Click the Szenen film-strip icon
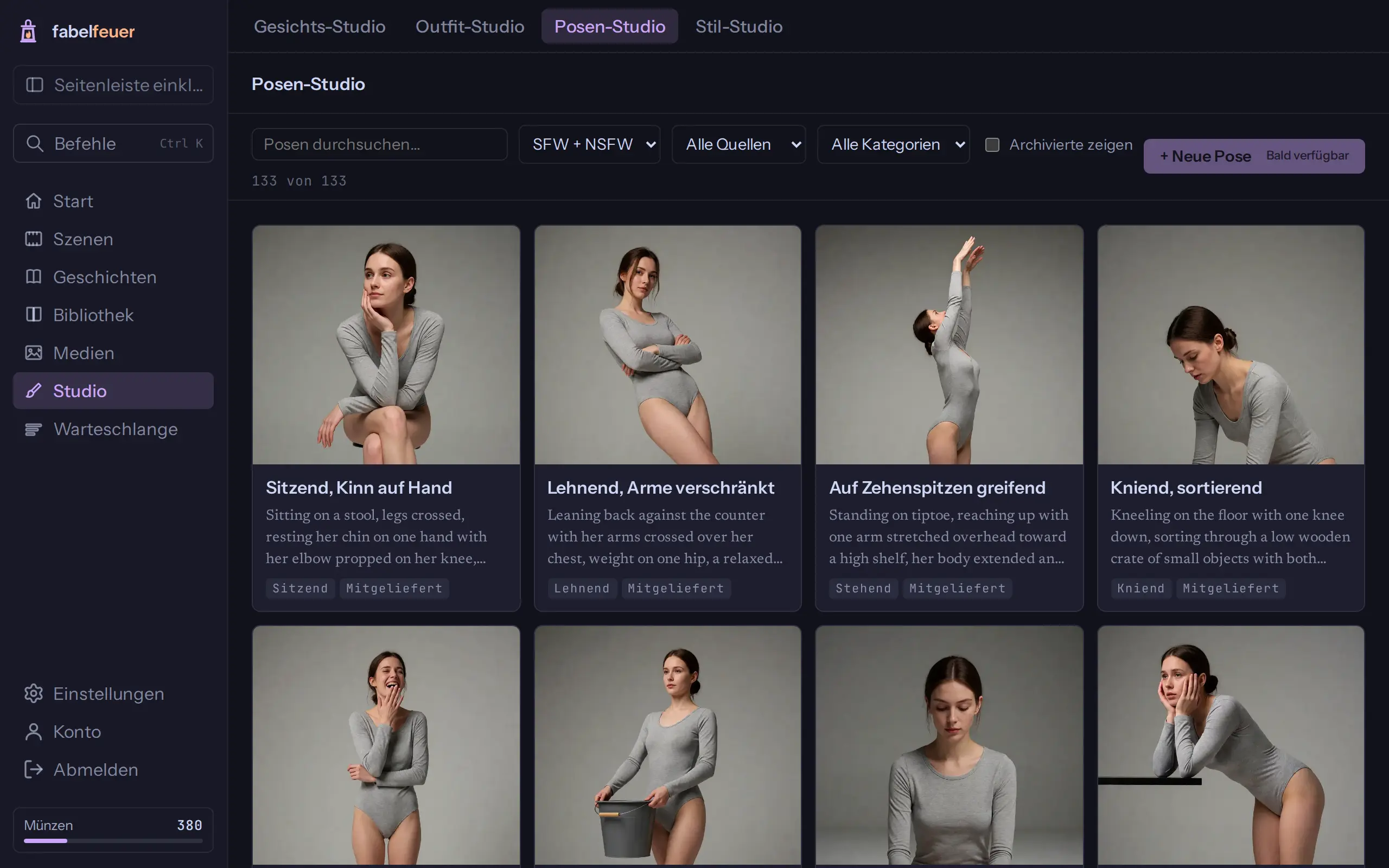This screenshot has height=868, width=1389. pos(34,239)
